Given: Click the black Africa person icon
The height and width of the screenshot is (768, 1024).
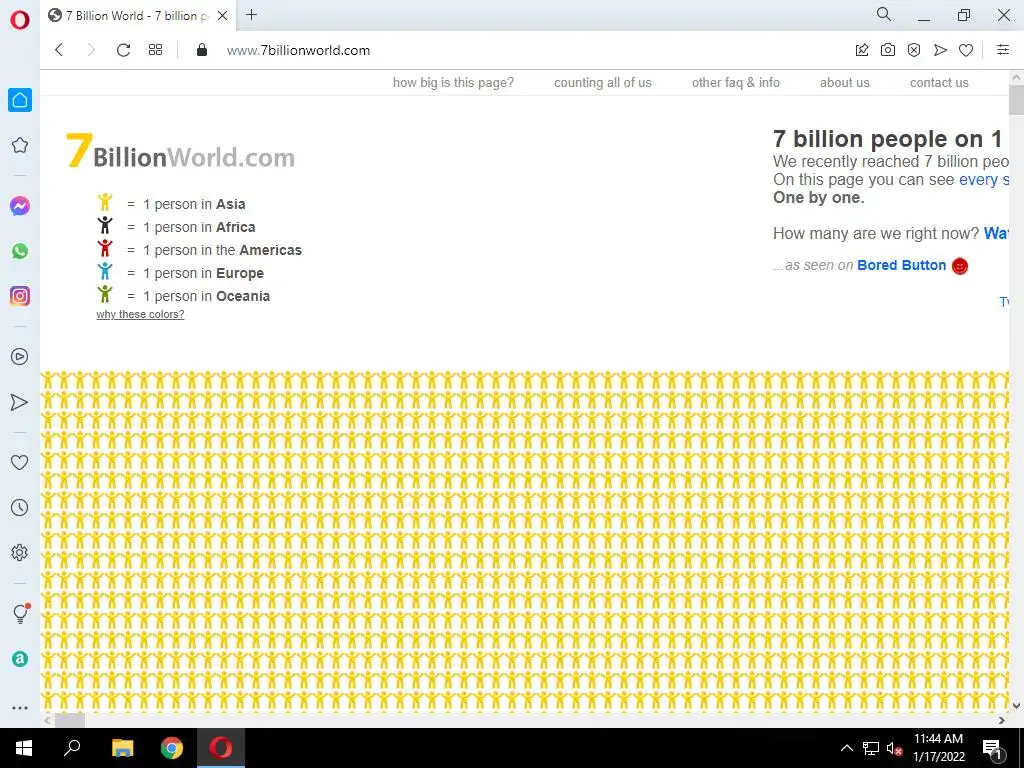Looking at the screenshot, I should coord(104,225).
